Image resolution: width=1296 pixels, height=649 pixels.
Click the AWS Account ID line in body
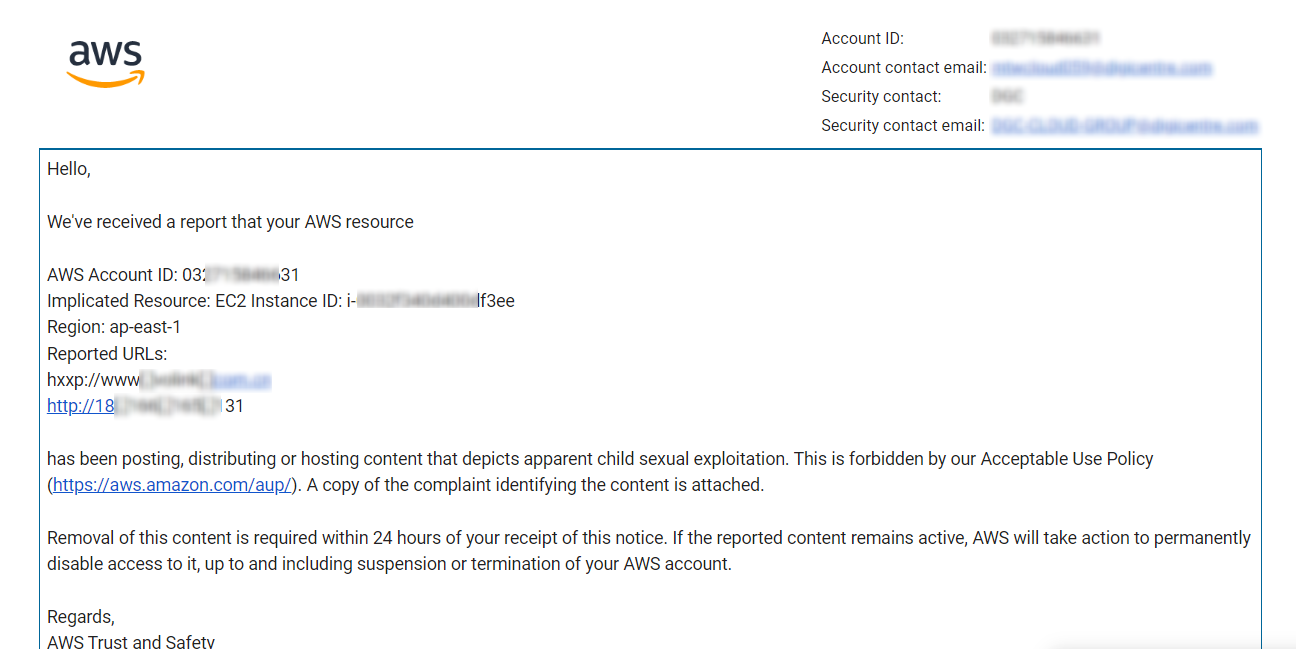coord(172,275)
